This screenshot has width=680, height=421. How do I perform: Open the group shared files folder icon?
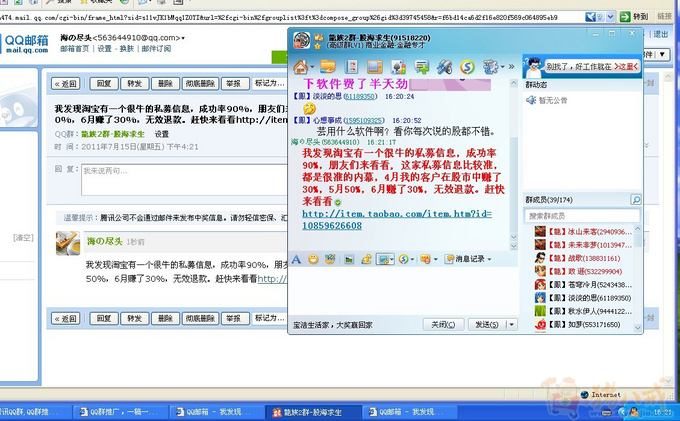pos(328,67)
